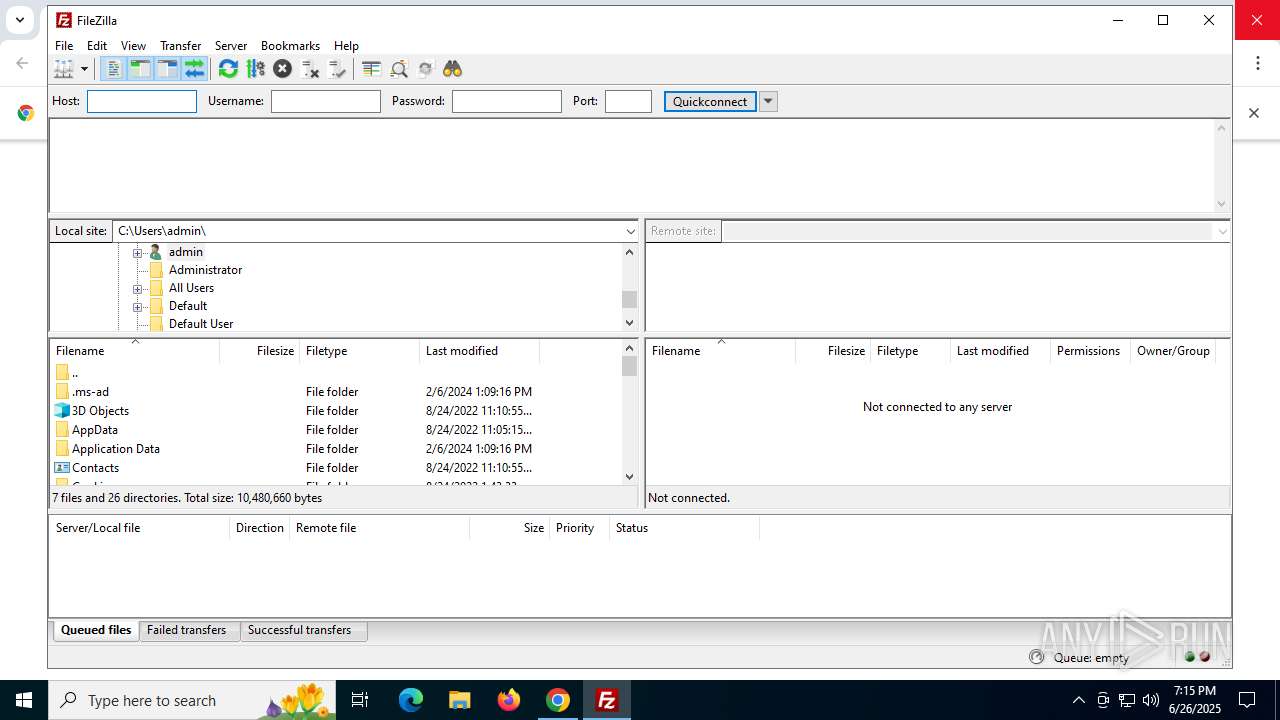Open the Windows Start menu
Image resolution: width=1280 pixels, height=720 pixels.
point(24,700)
